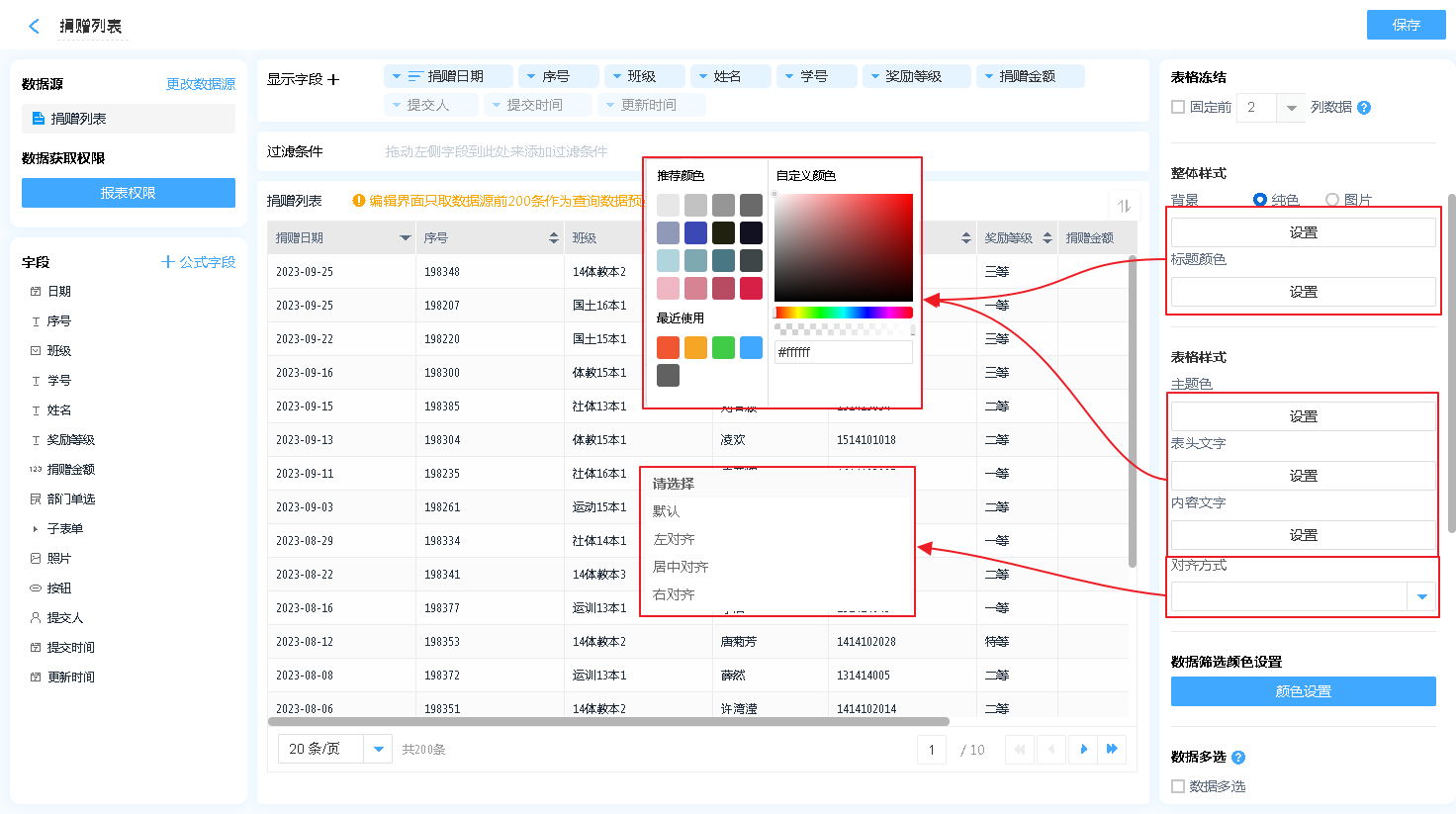Click the blue 保存 button
1456x814 pixels.
pyautogui.click(x=1406, y=25)
